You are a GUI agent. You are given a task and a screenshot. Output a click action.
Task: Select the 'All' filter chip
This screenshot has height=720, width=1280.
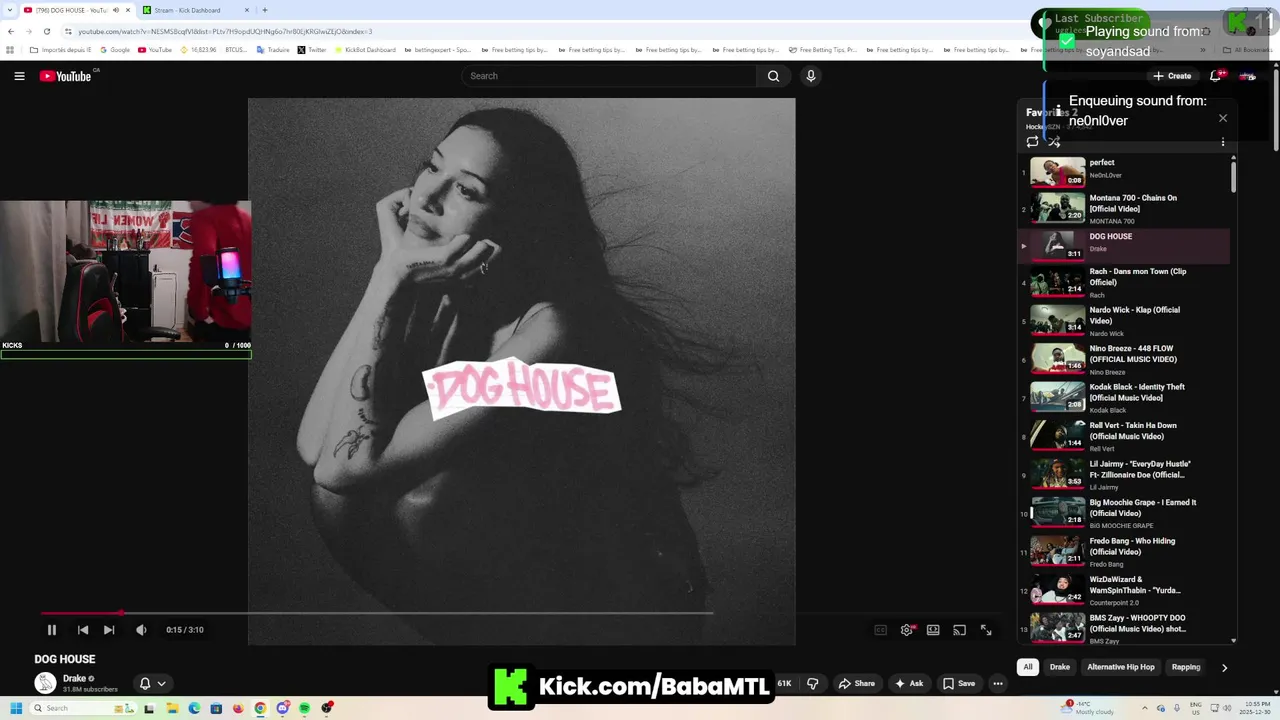1027,667
